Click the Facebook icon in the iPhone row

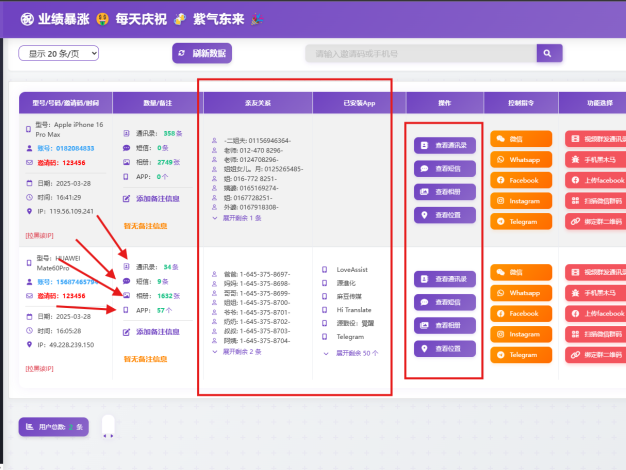(x=500, y=181)
